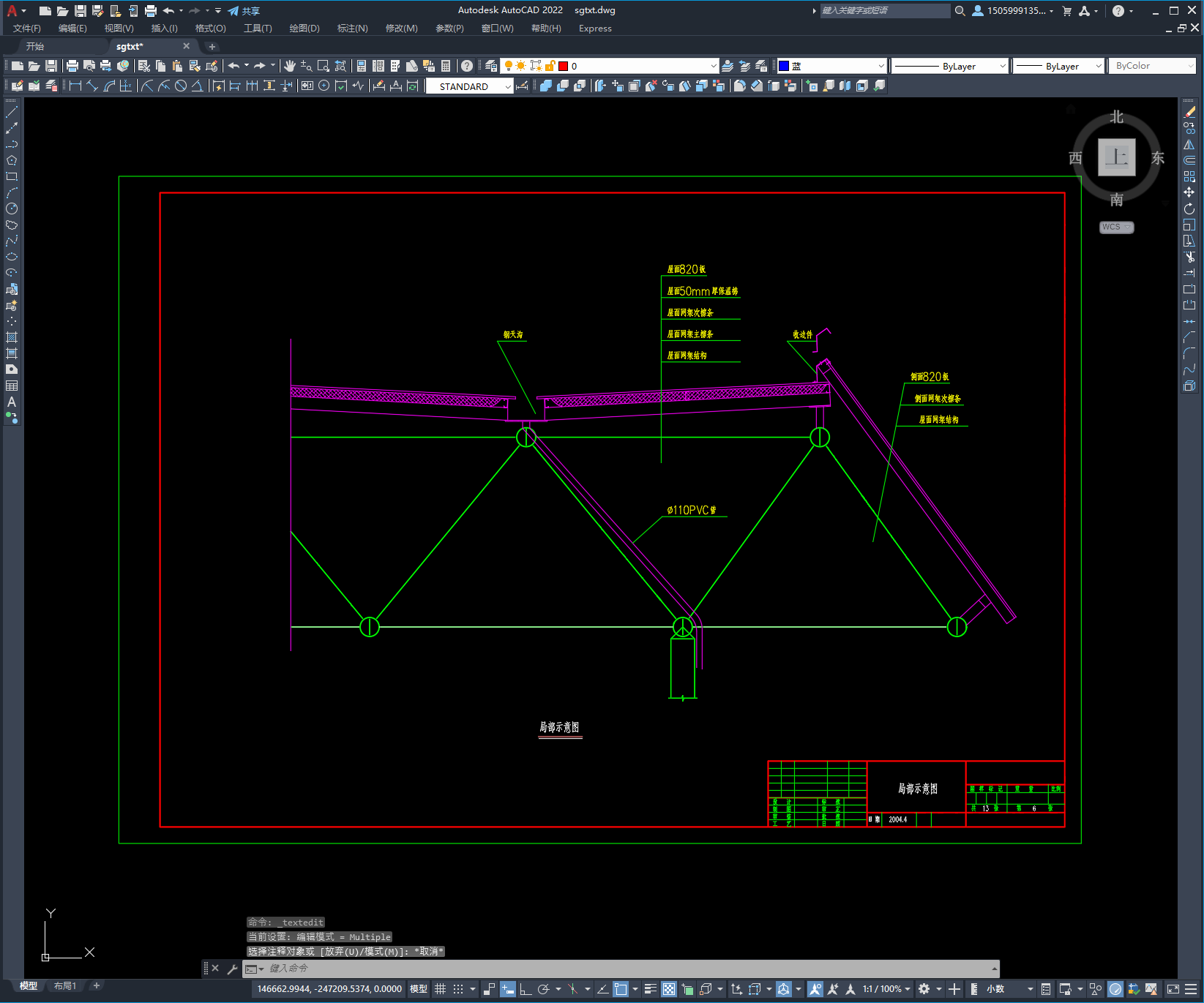
Task: Click the ViewCube top face
Action: tap(1117, 157)
